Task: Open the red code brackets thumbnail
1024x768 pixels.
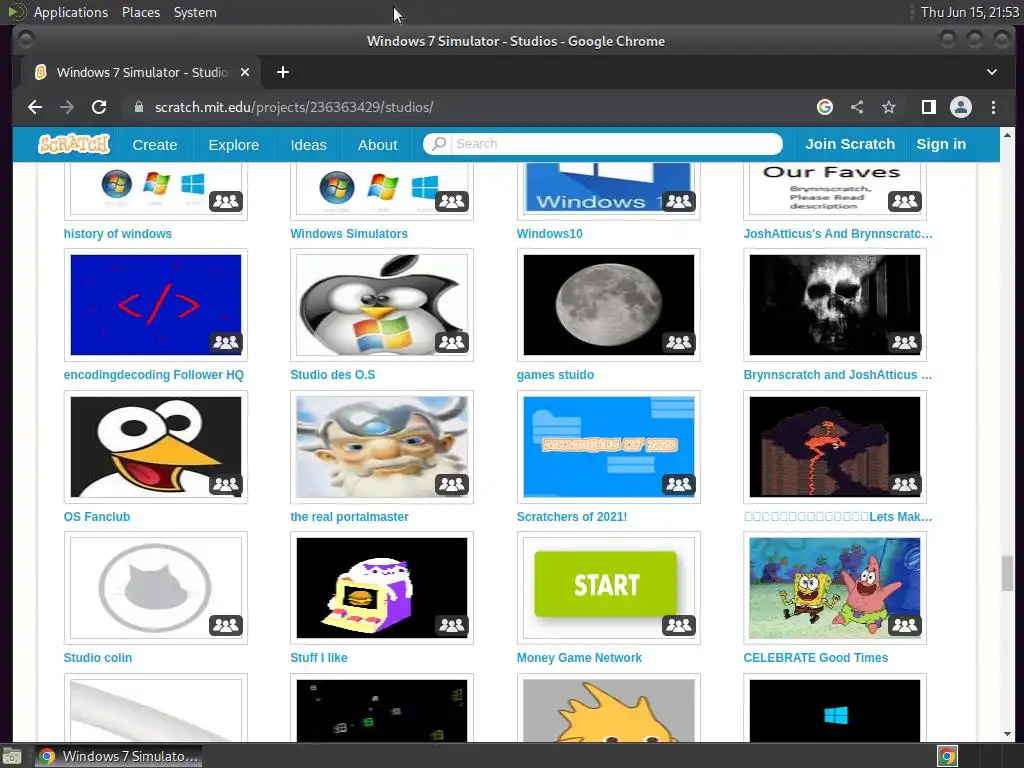Action: tap(155, 305)
